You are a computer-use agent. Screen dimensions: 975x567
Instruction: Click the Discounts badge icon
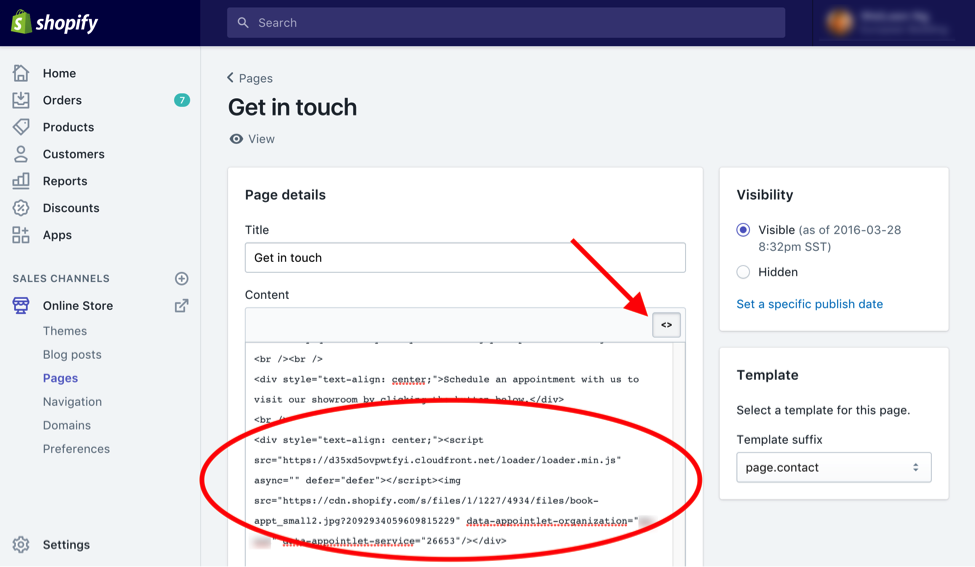tap(21, 208)
